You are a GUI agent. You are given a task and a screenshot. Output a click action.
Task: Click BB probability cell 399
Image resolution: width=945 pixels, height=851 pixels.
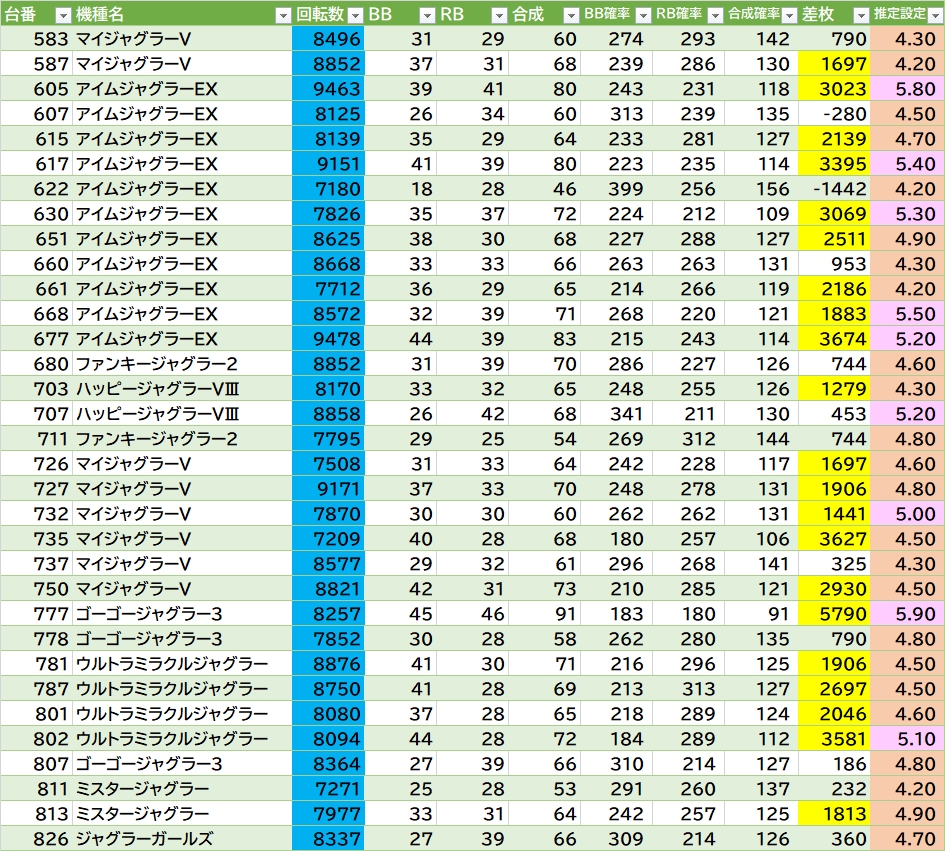coord(617,189)
